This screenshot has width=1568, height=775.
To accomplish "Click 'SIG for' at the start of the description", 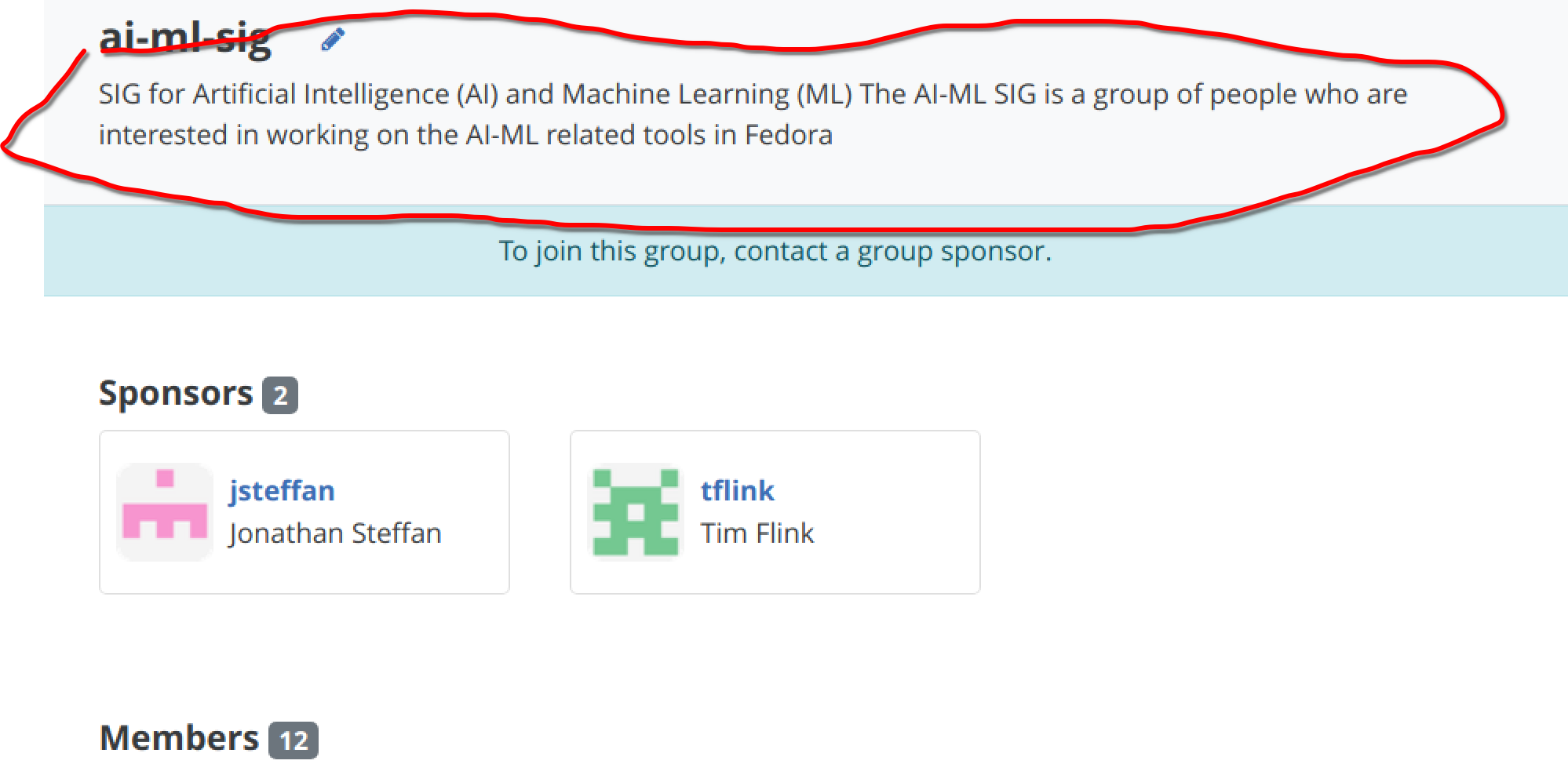I will point(141,94).
